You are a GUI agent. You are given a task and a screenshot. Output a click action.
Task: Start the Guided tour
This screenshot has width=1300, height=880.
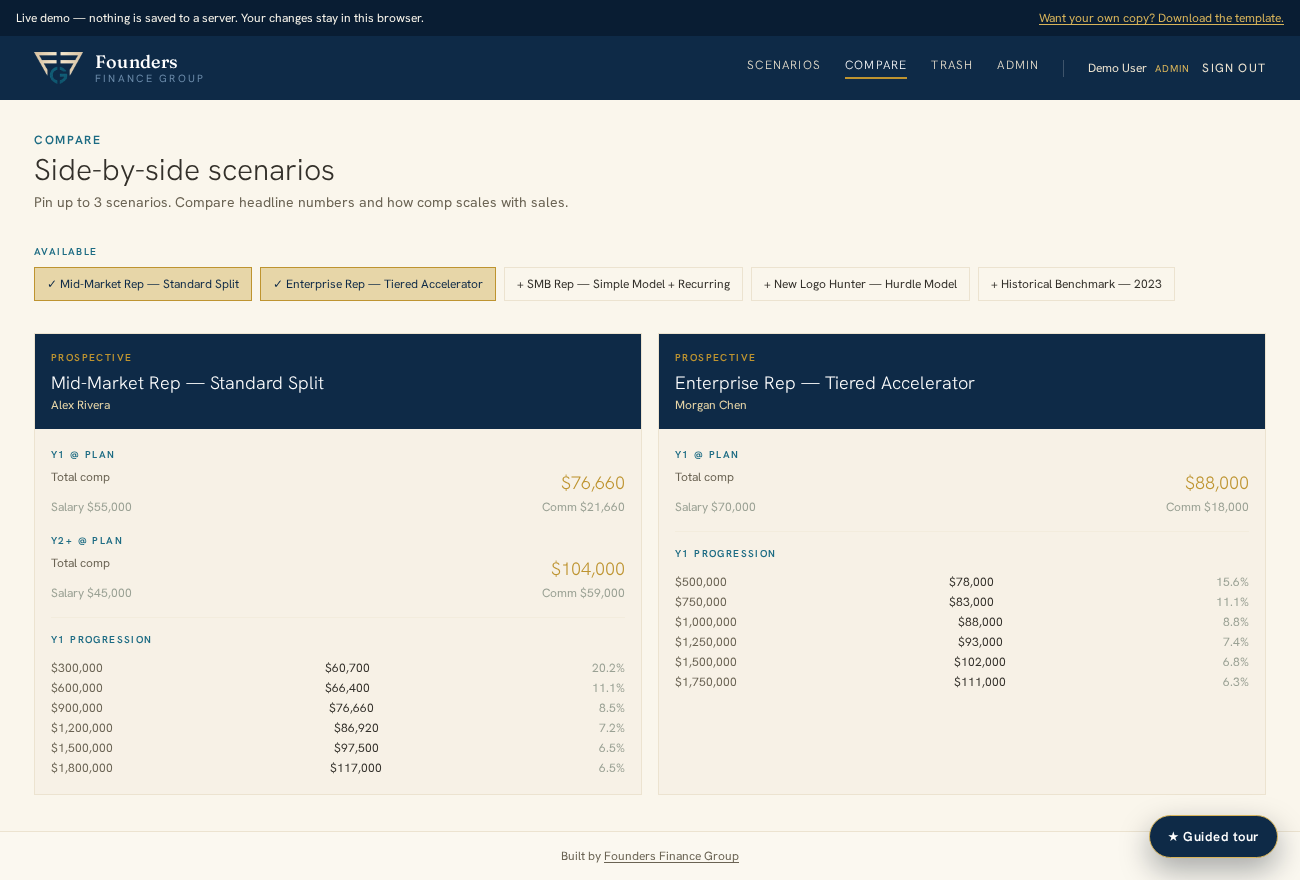[1213, 836]
